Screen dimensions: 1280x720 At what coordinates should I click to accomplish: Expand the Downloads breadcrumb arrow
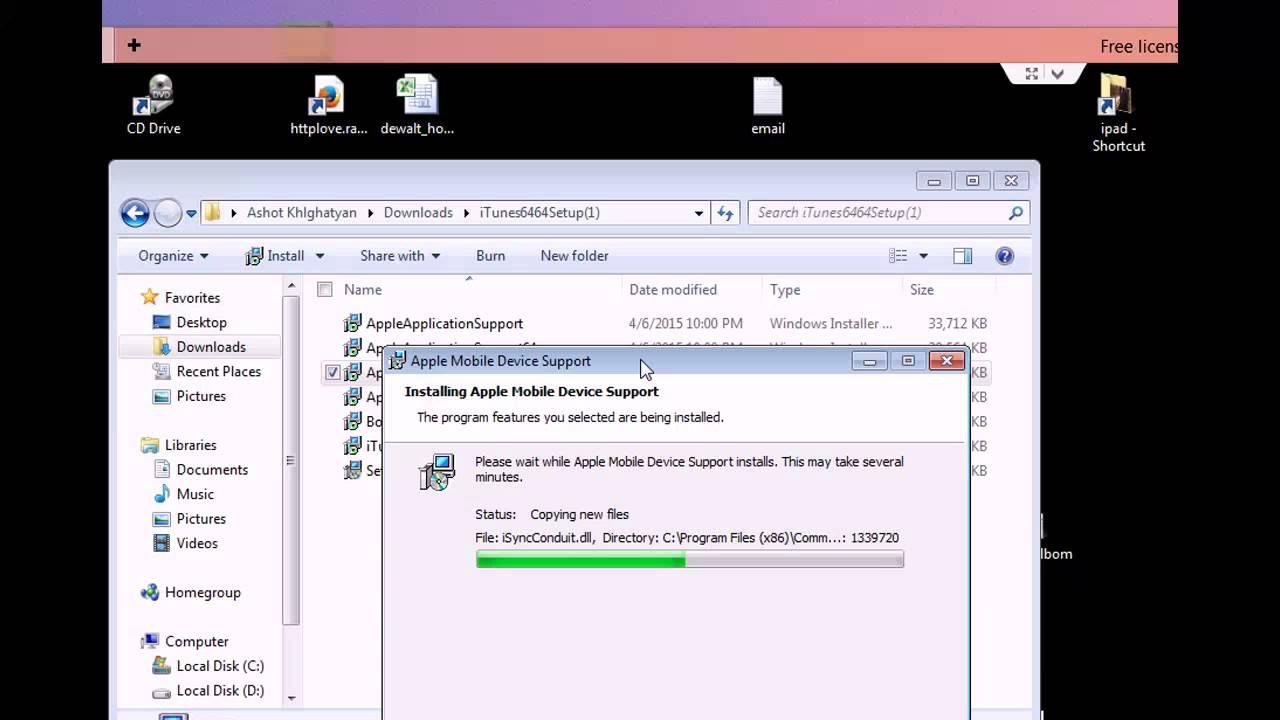466,212
